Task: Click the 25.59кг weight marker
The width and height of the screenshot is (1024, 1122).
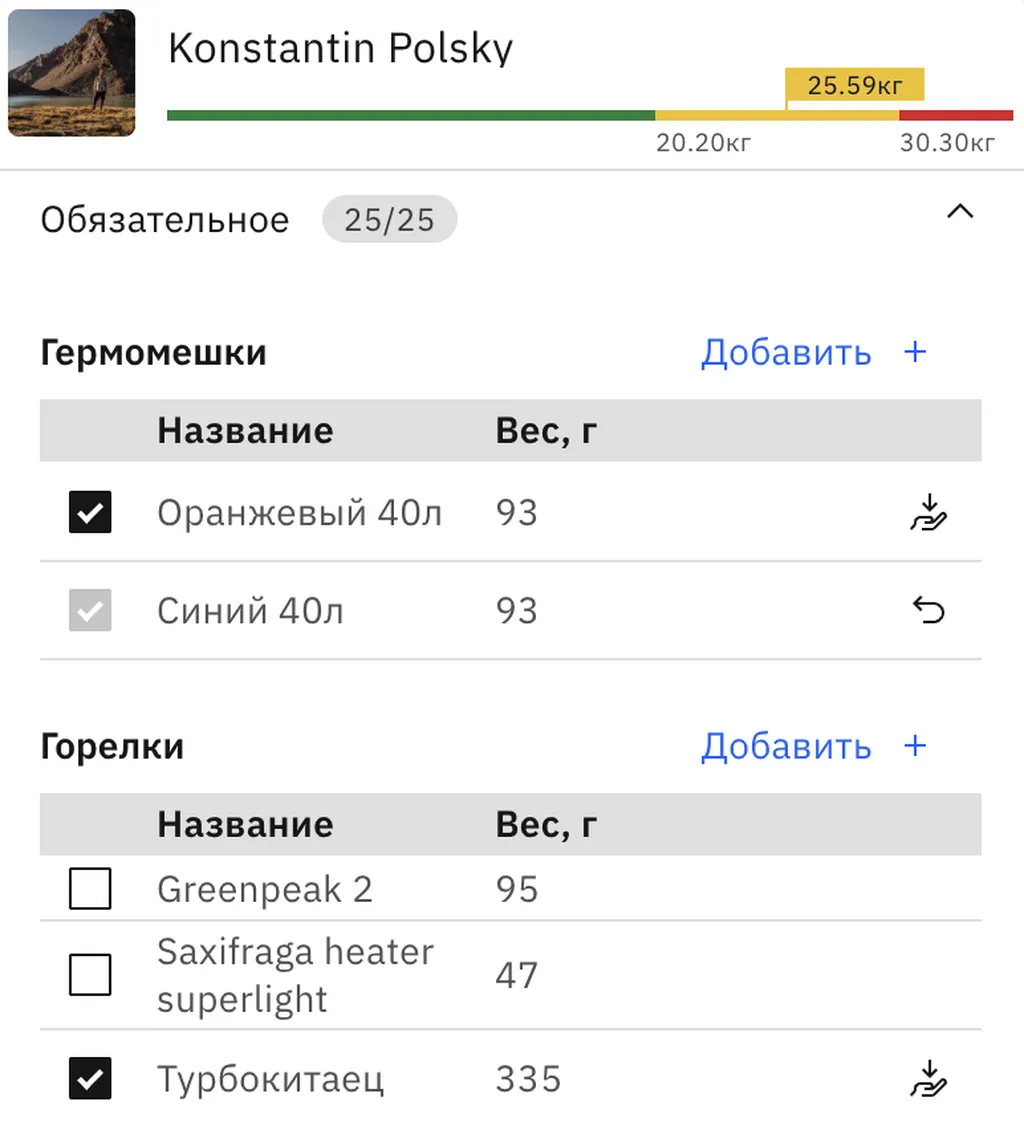Action: point(854,86)
